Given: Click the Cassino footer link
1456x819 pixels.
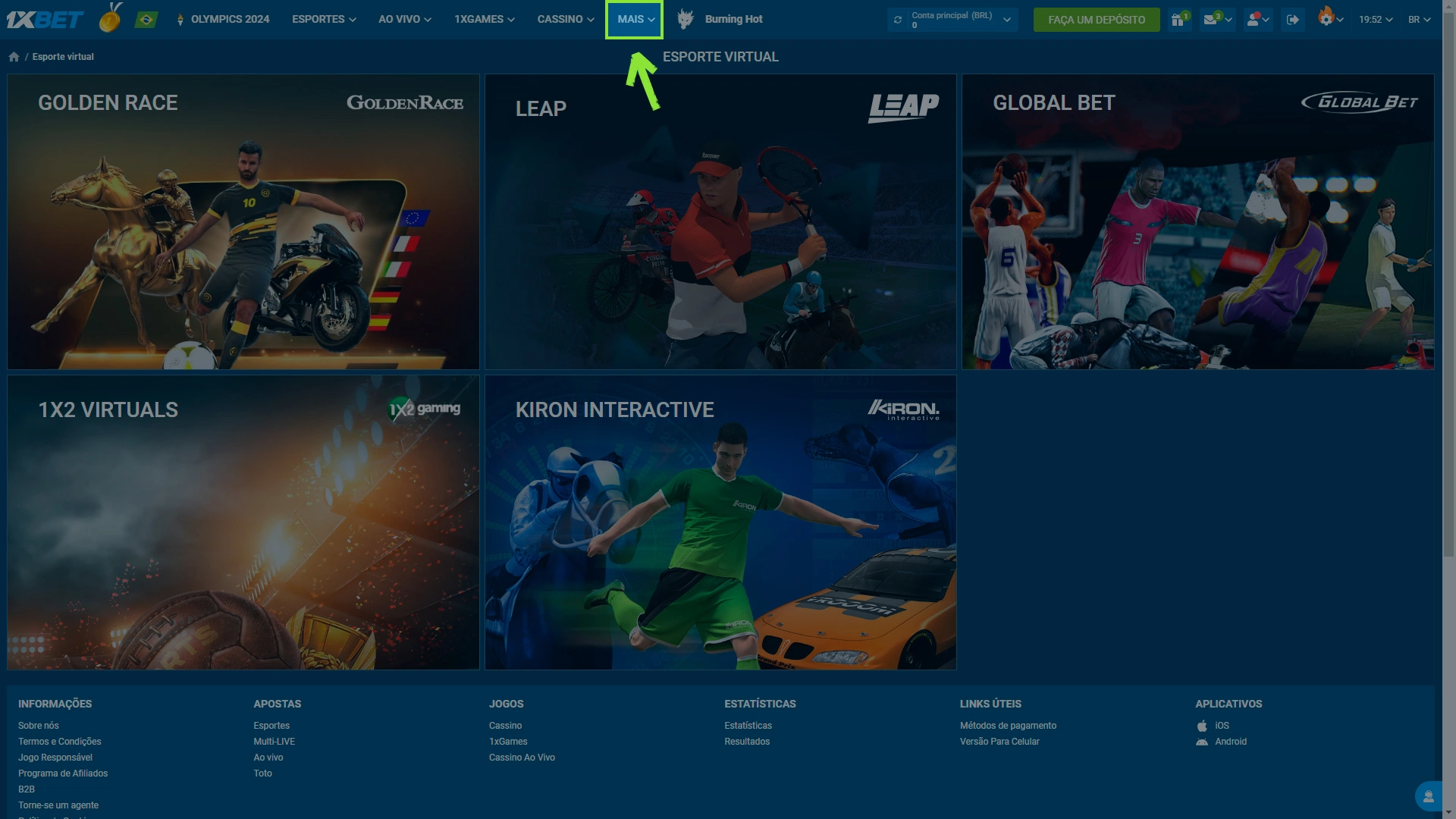Looking at the screenshot, I should (x=505, y=726).
